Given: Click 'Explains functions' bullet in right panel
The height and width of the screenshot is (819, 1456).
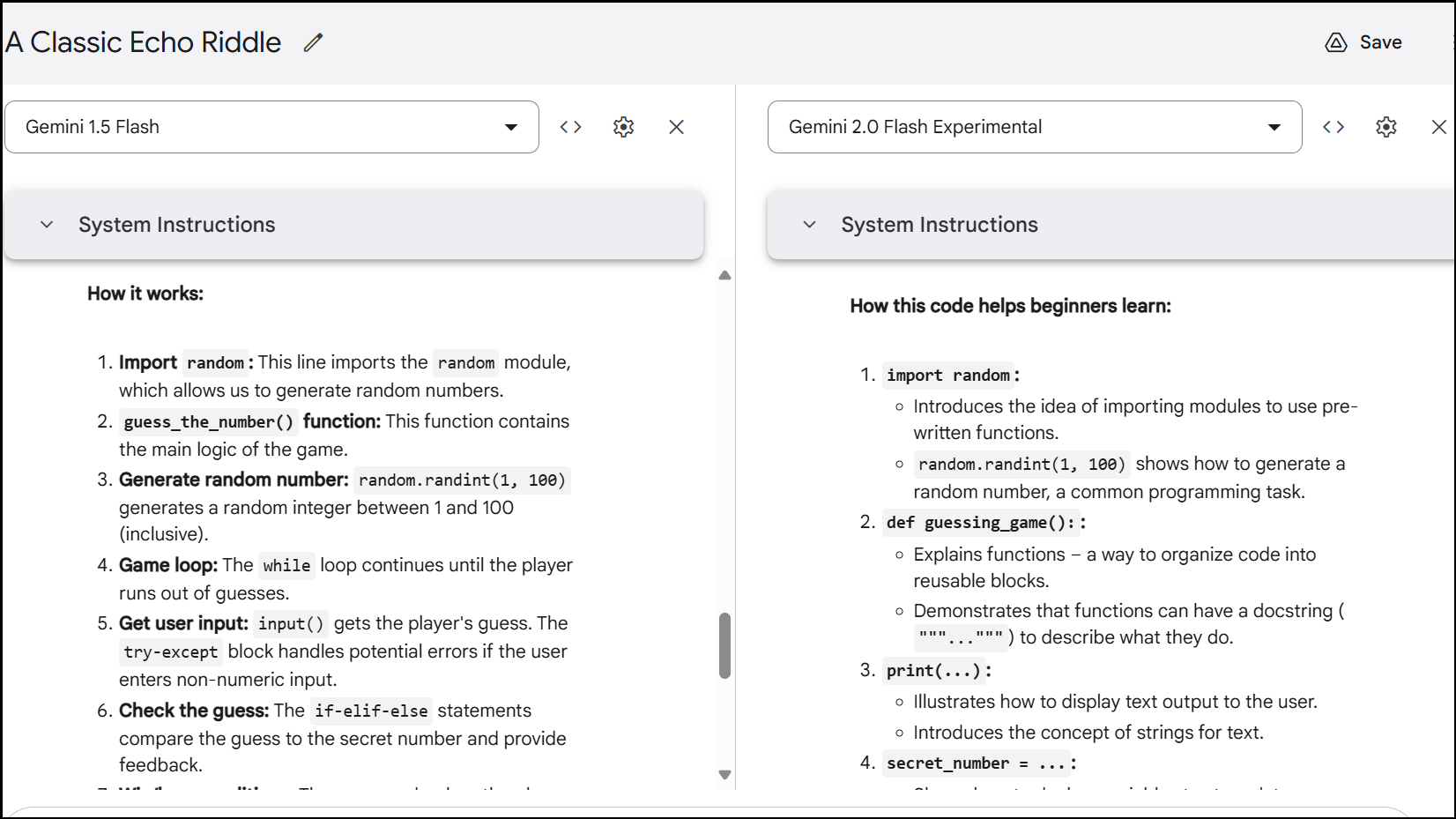Looking at the screenshot, I should (1115, 568).
